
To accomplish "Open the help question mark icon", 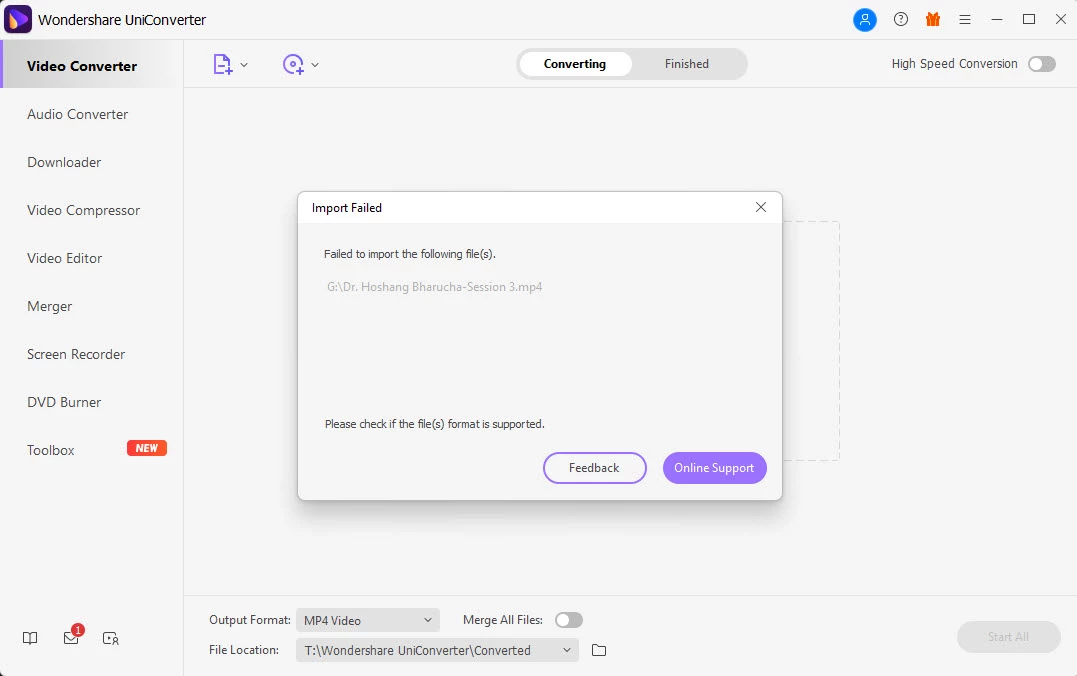I will 900,19.
